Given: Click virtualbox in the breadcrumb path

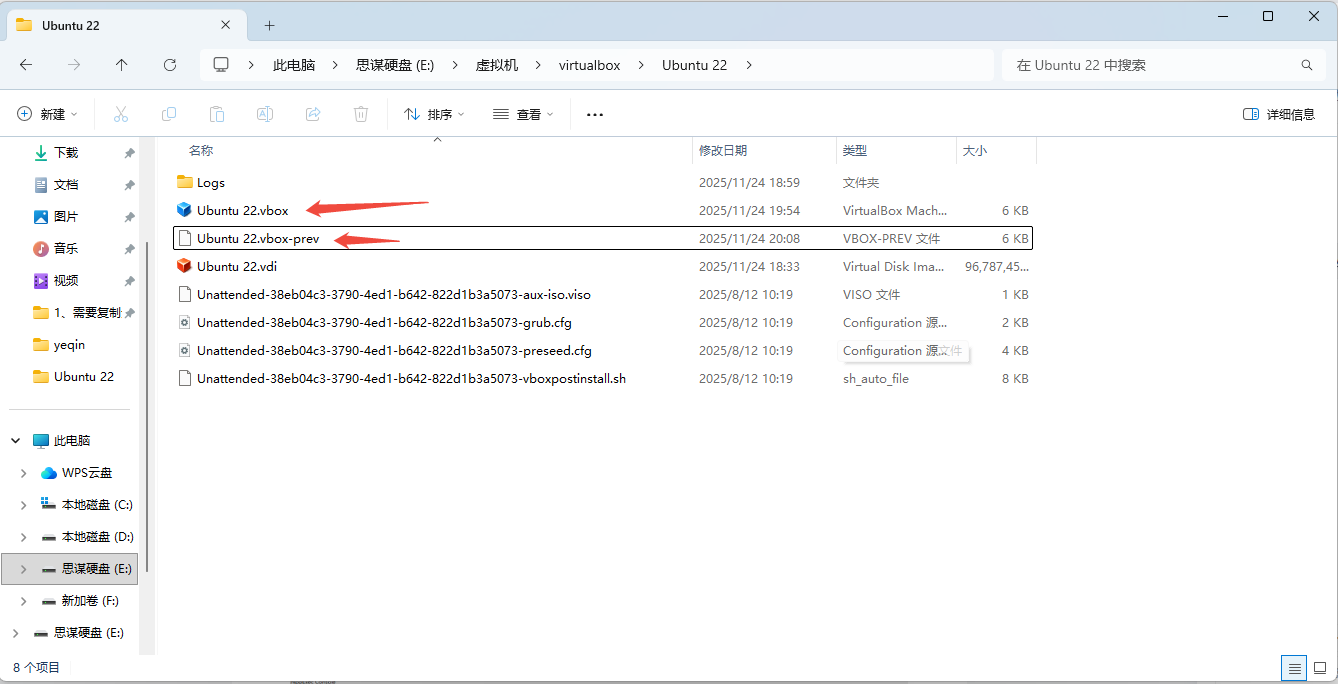Looking at the screenshot, I should tap(589, 65).
